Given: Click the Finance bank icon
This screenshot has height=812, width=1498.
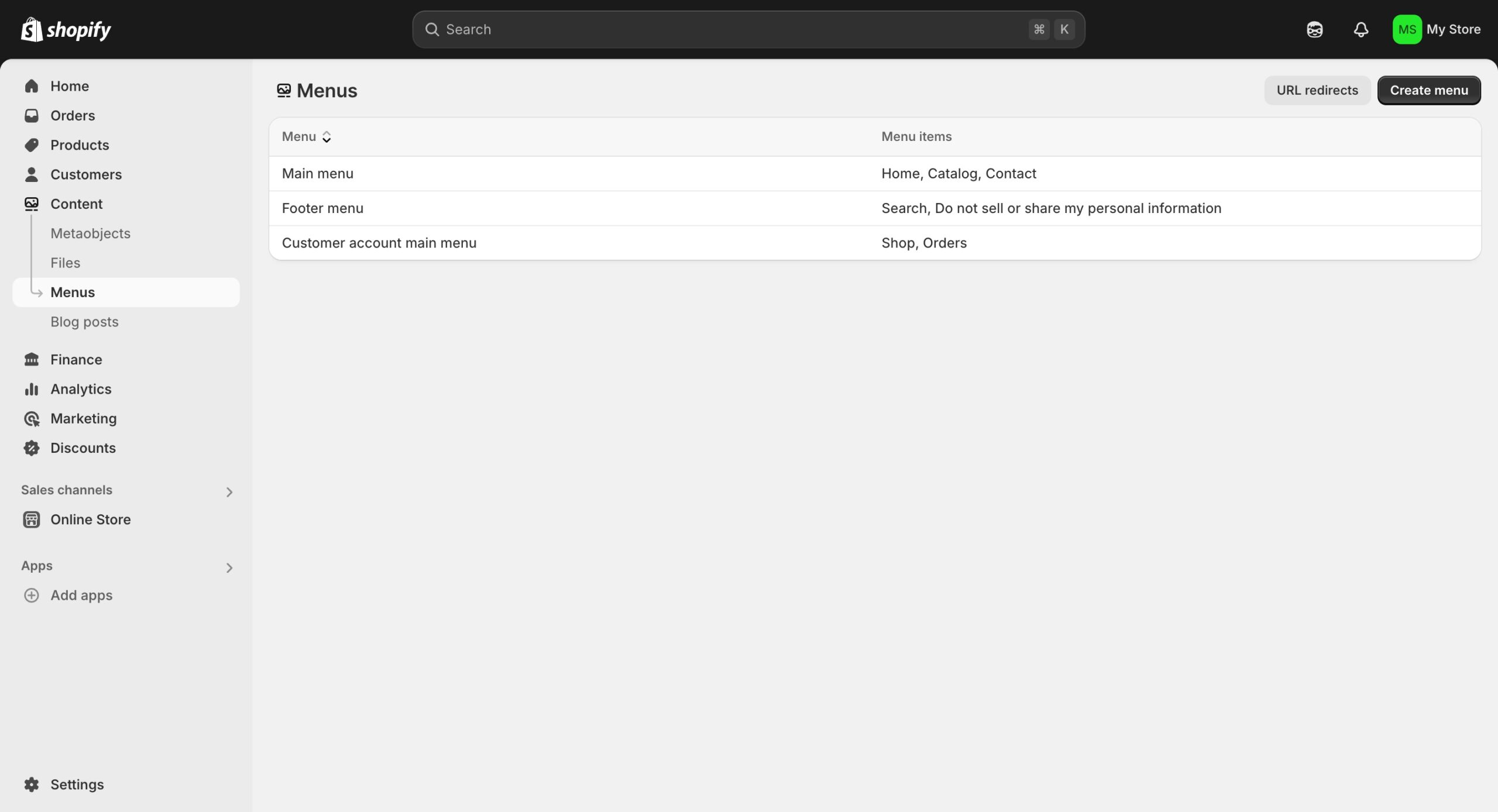Looking at the screenshot, I should pos(32,359).
